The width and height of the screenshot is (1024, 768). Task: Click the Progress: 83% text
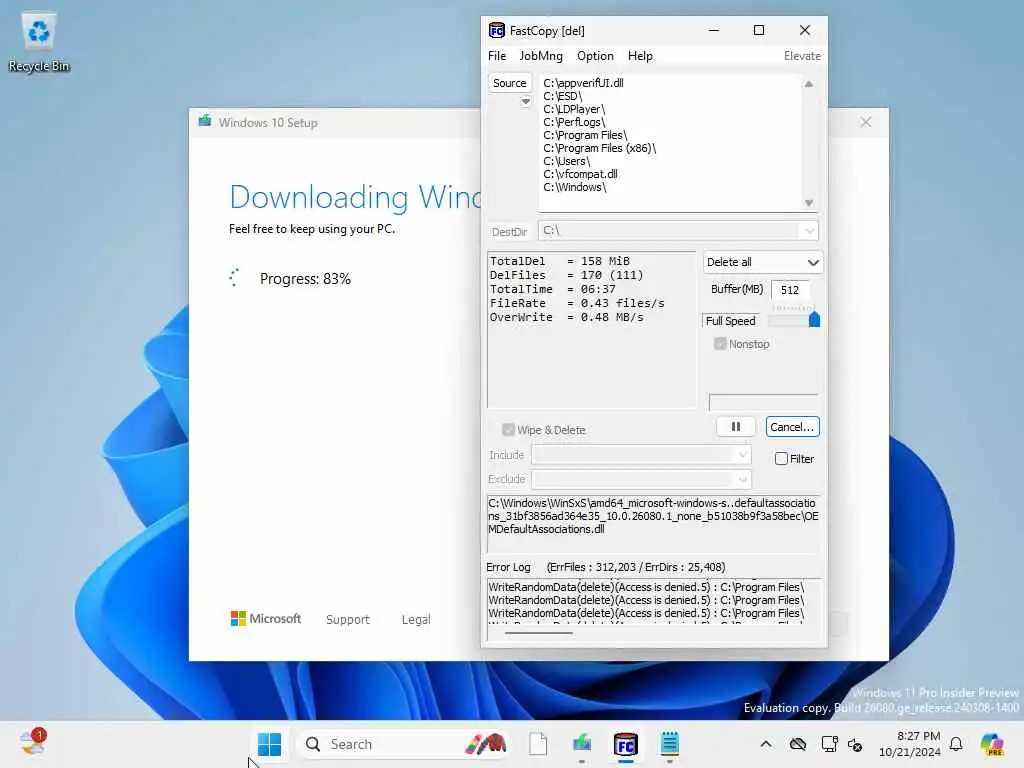point(305,279)
